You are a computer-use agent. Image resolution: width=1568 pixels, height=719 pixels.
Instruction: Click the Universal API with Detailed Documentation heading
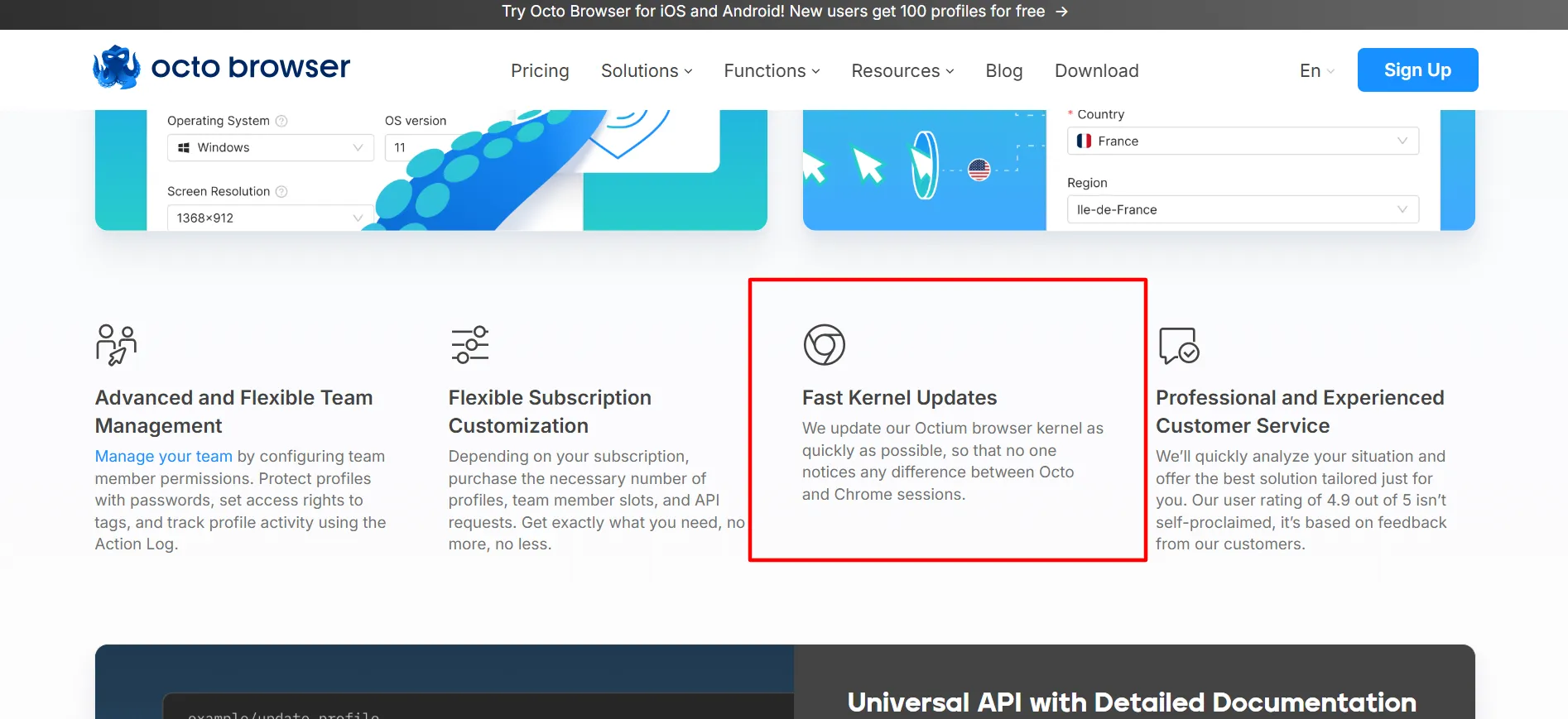tap(1132, 702)
